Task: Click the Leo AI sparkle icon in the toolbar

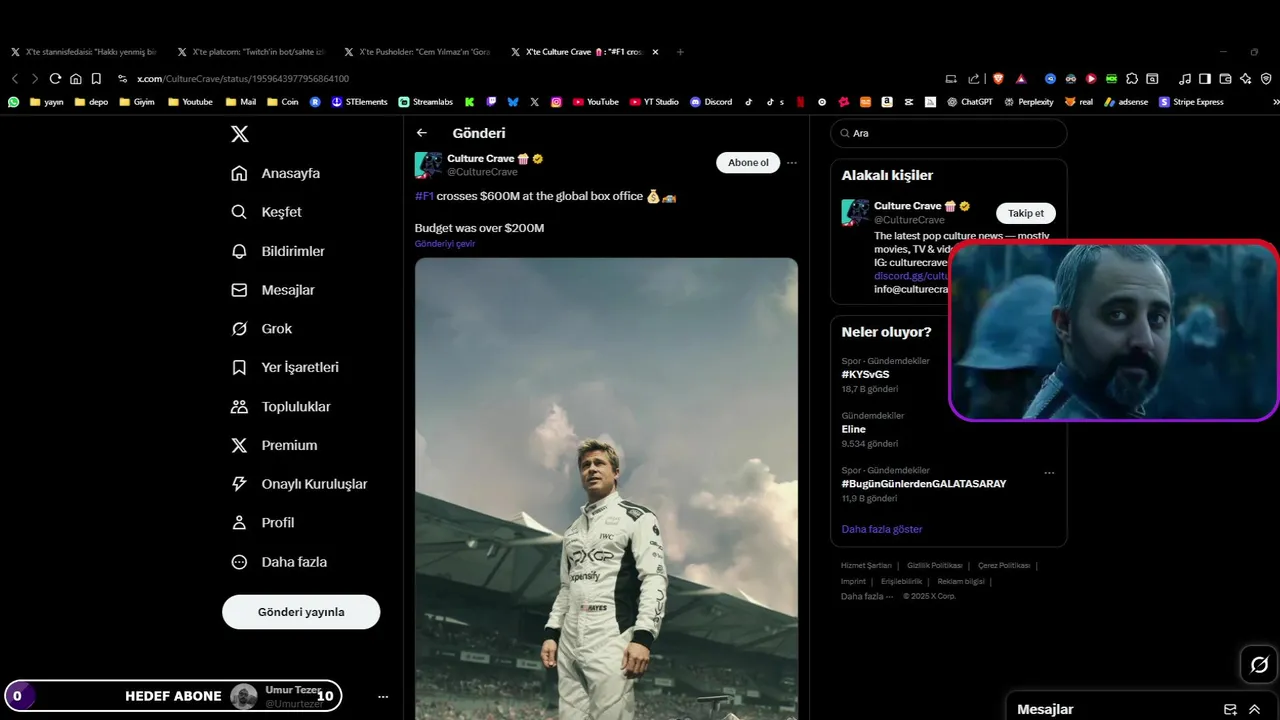Action: click(1245, 78)
